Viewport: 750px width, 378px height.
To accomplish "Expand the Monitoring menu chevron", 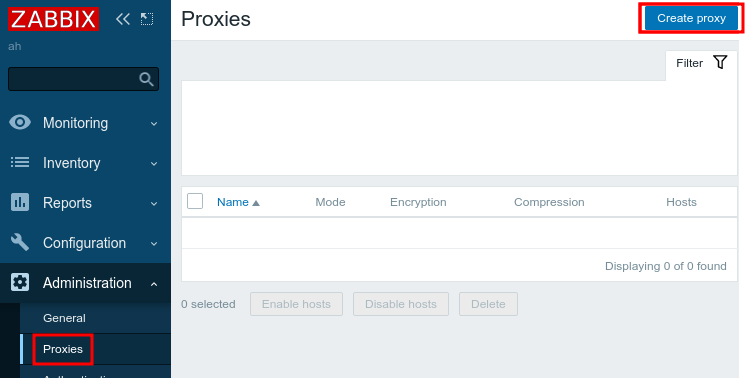I will coord(154,123).
